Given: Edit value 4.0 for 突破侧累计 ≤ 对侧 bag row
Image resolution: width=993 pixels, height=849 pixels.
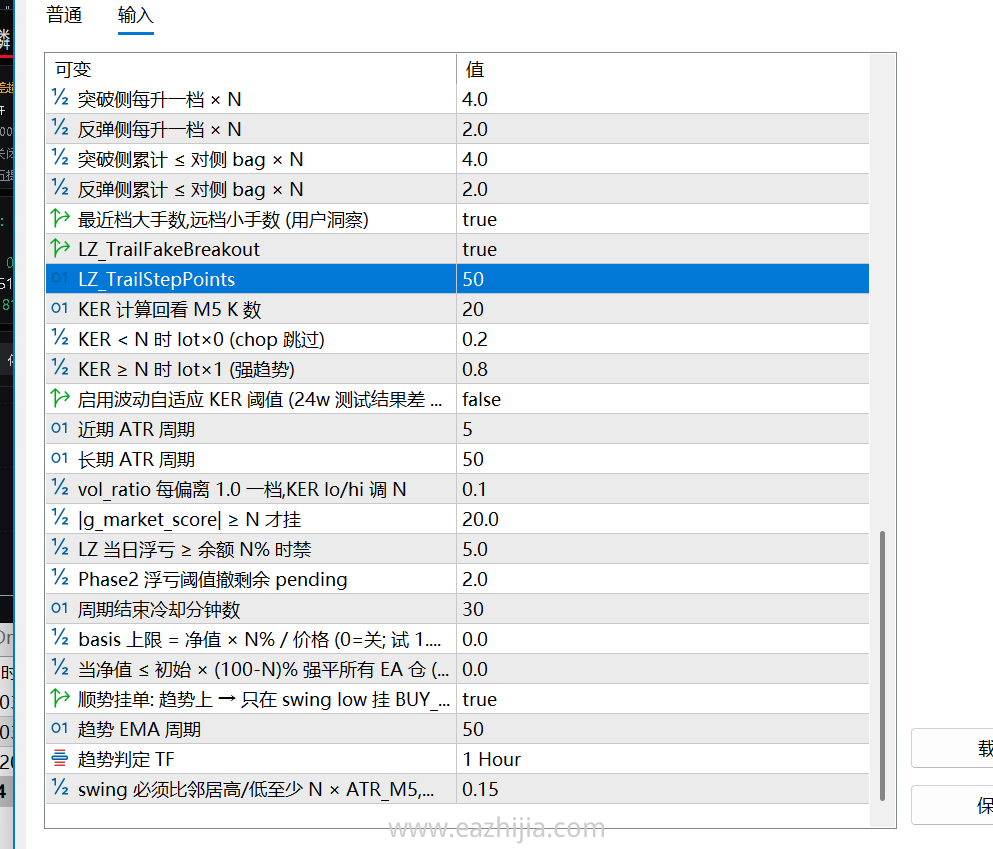Looking at the screenshot, I should [662, 159].
